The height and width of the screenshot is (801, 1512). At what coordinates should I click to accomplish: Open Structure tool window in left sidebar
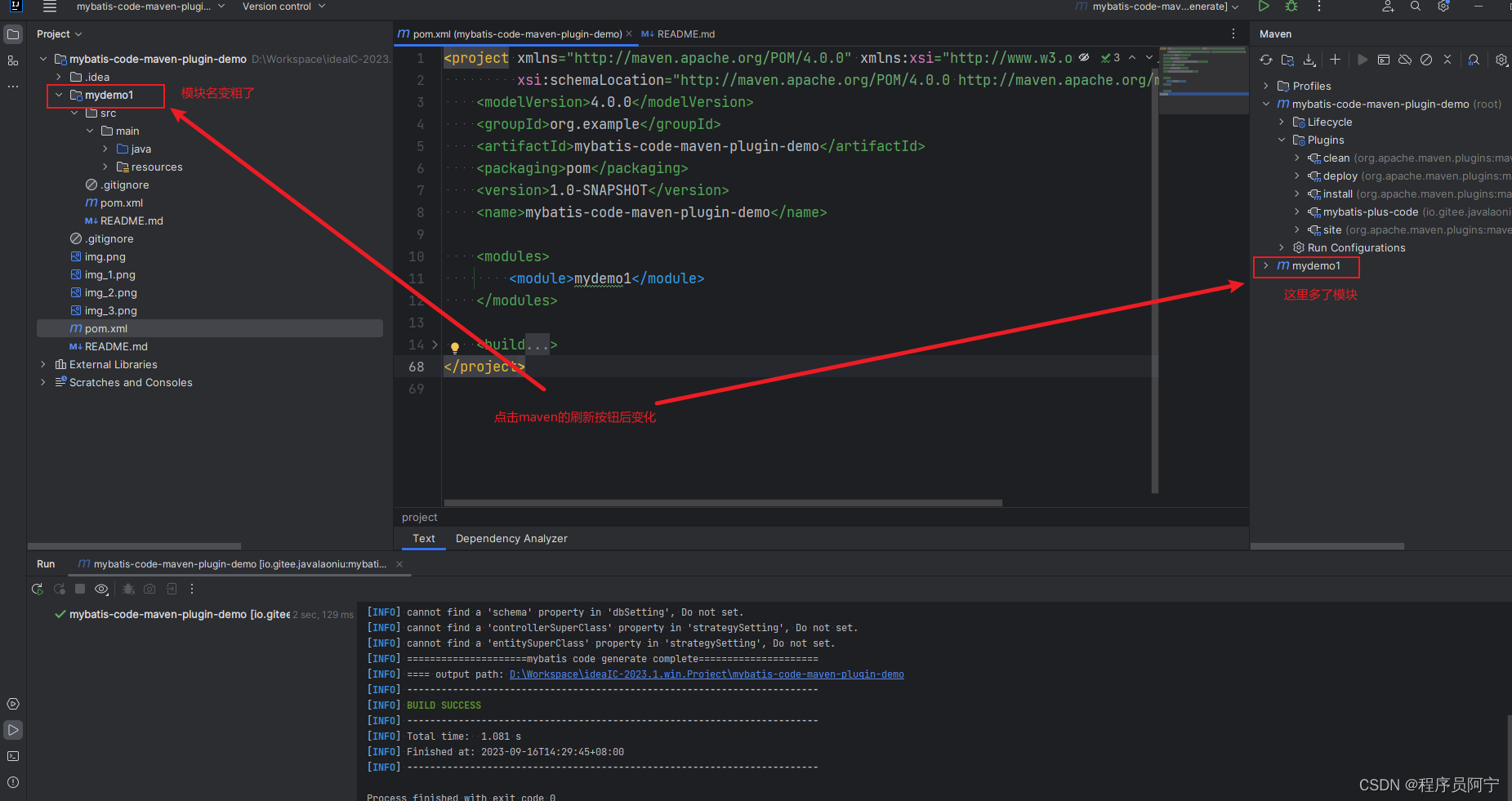coord(13,60)
